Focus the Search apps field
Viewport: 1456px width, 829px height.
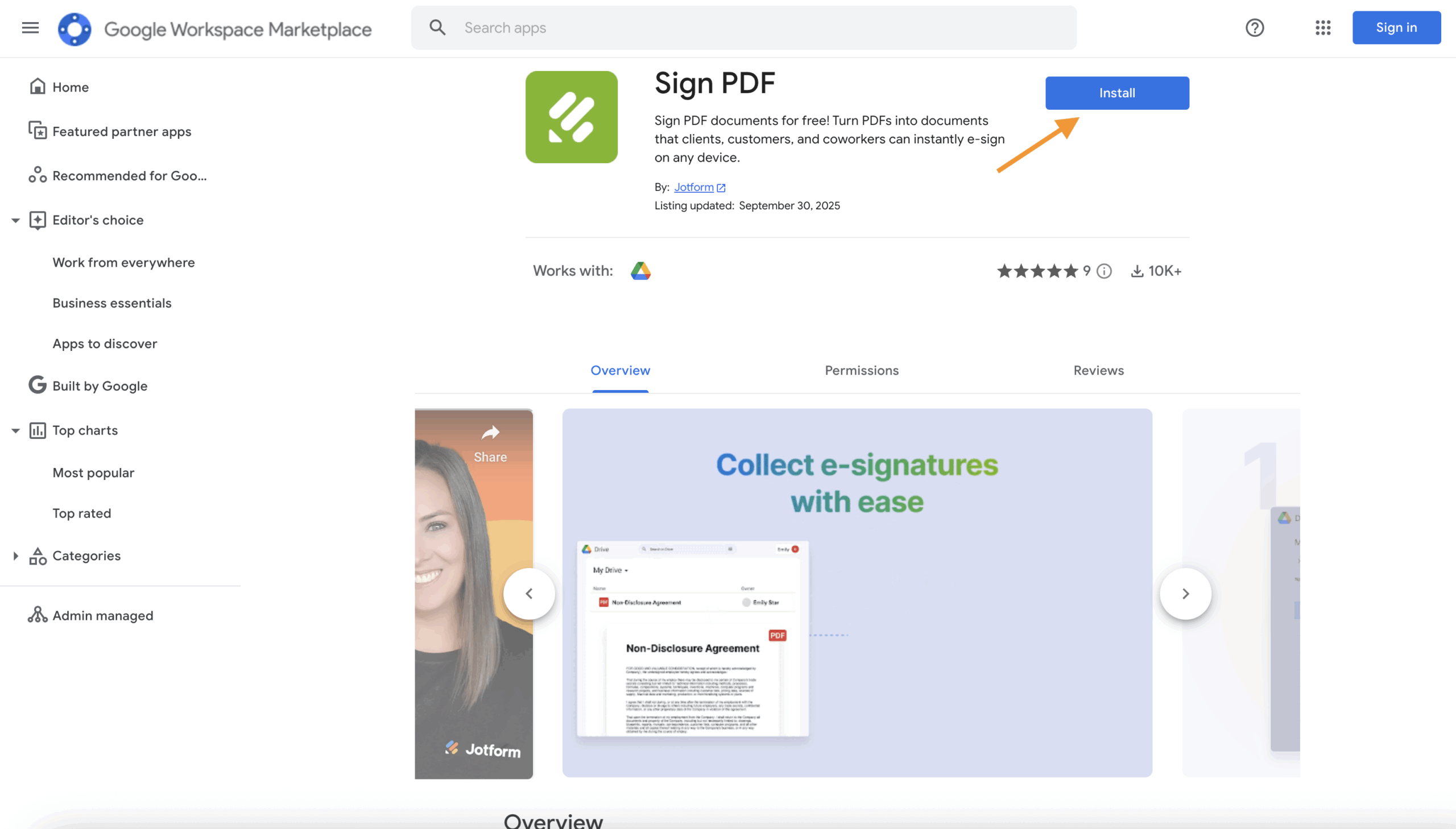click(741, 27)
